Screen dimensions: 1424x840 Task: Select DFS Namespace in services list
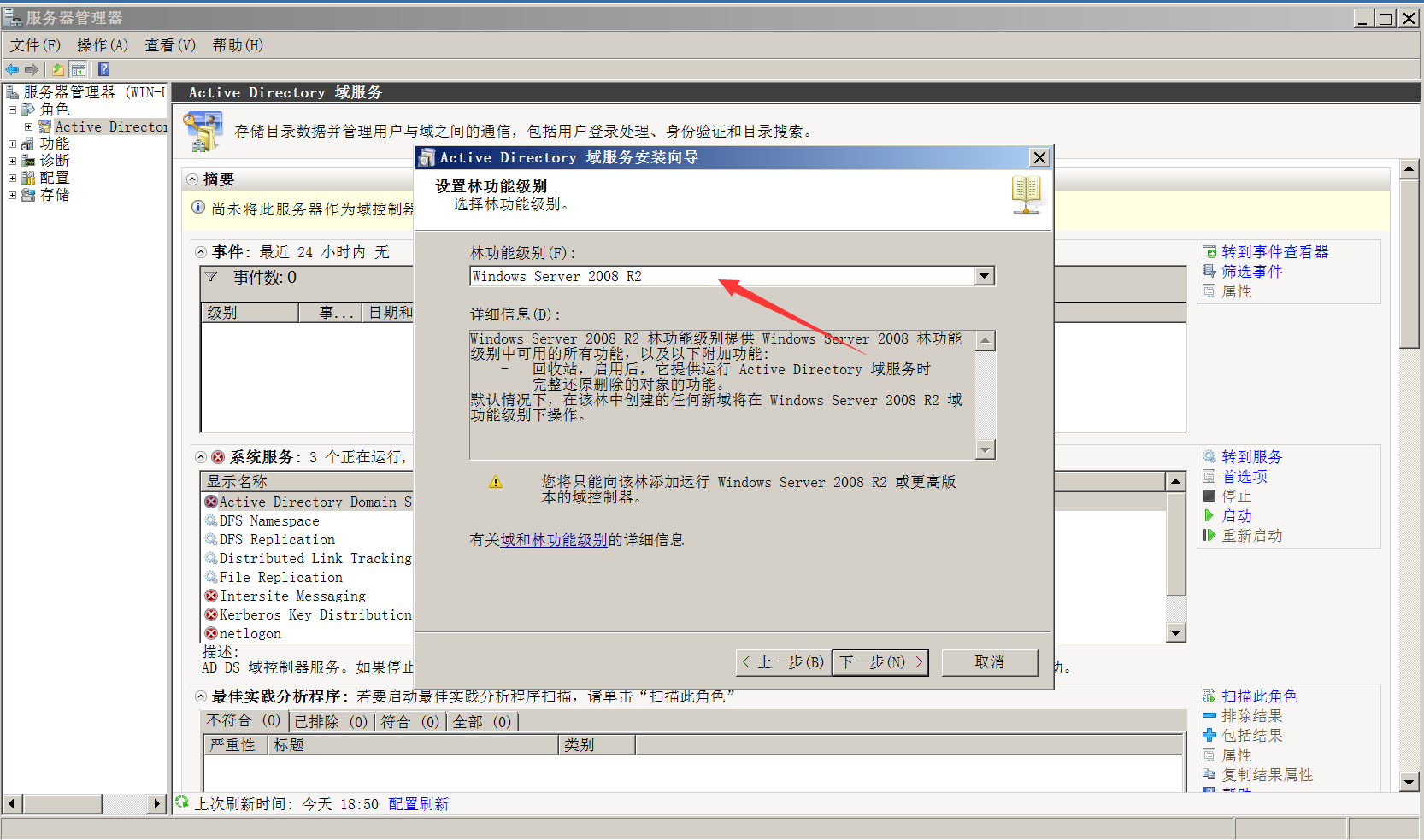pos(269,521)
